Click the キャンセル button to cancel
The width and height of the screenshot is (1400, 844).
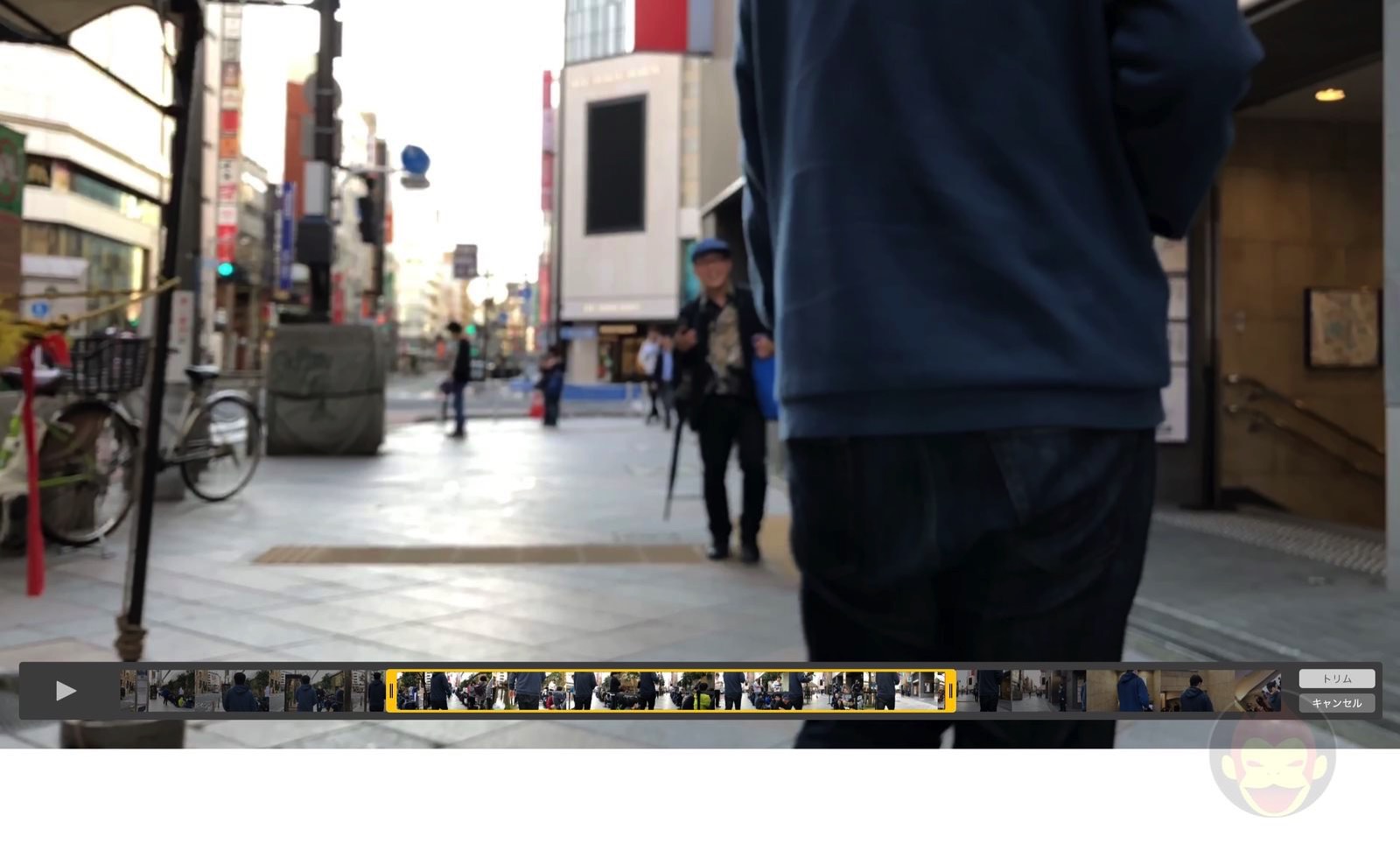(1336, 703)
